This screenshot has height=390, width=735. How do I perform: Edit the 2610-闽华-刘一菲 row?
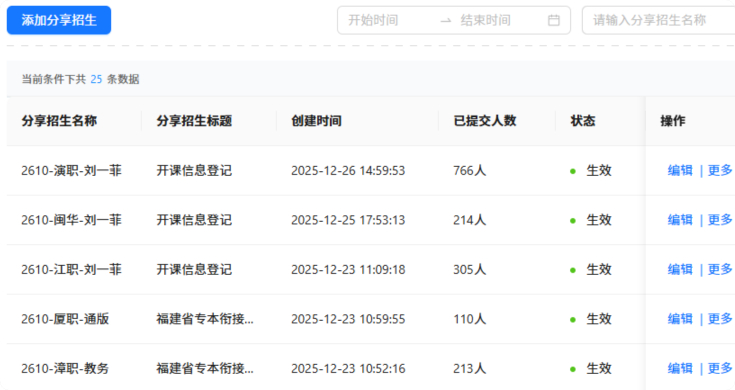pyautogui.click(x=680, y=220)
